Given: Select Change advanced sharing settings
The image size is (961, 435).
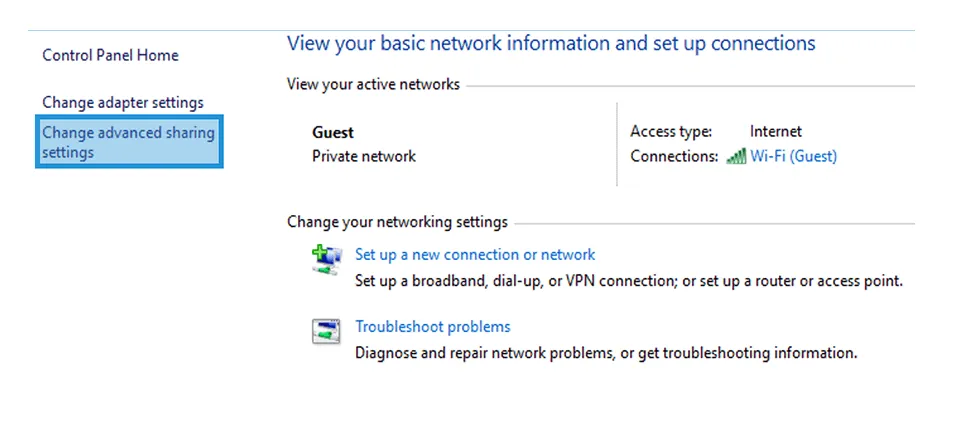Looking at the screenshot, I should (129, 142).
